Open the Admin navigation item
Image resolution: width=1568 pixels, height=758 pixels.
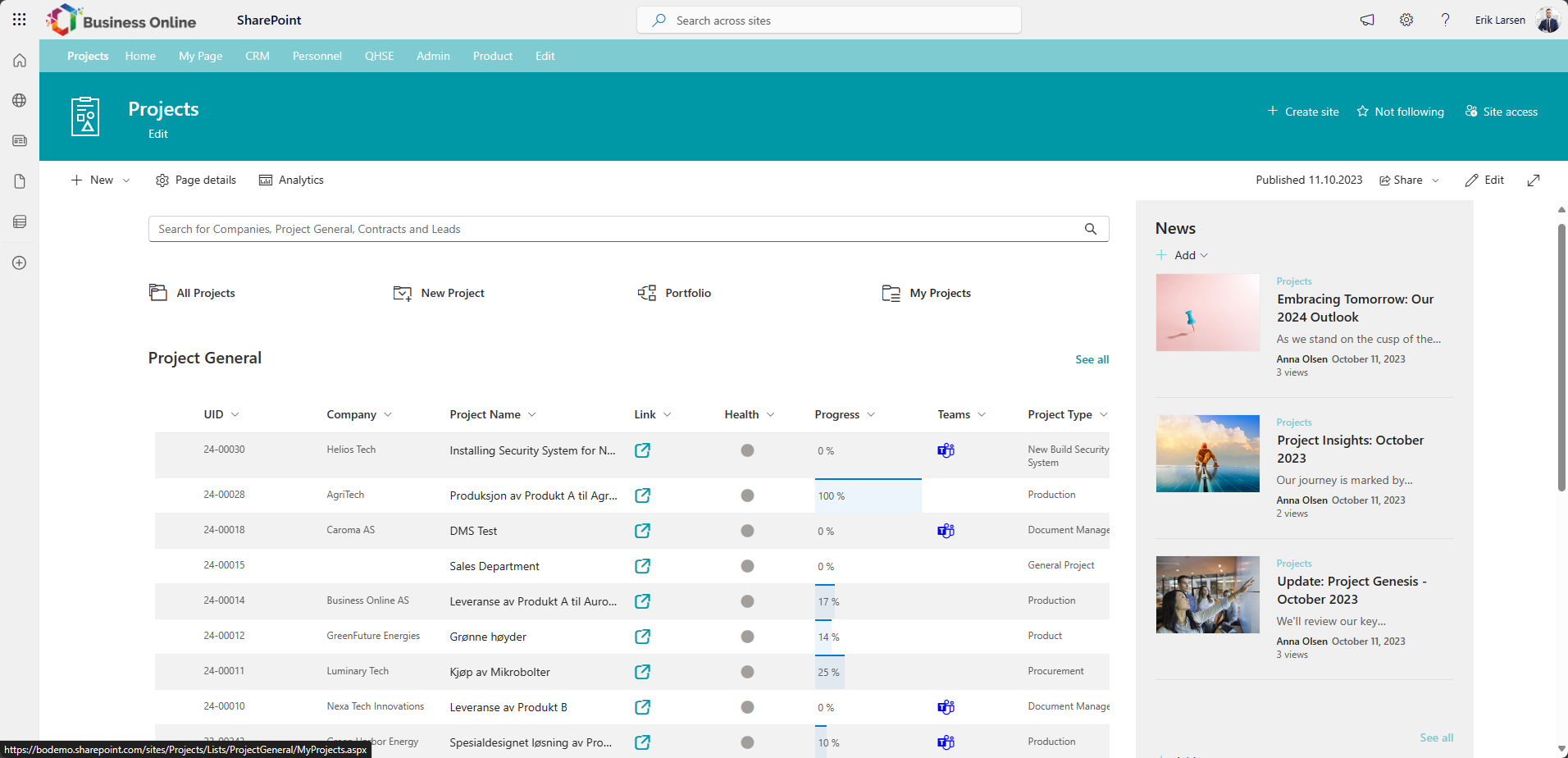pos(433,56)
